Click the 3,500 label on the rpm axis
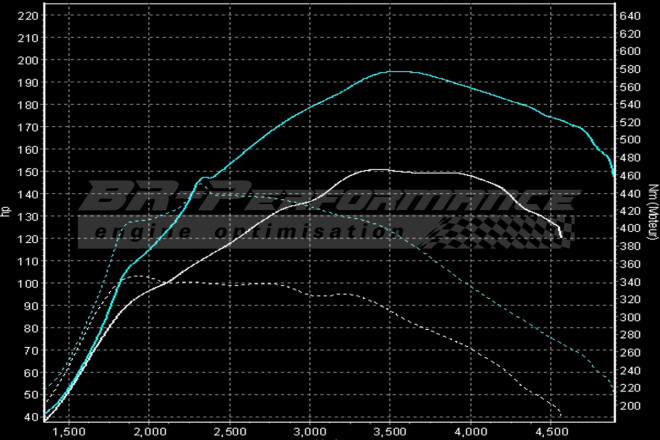Image resolution: width=660 pixels, height=440 pixels. coord(390,431)
